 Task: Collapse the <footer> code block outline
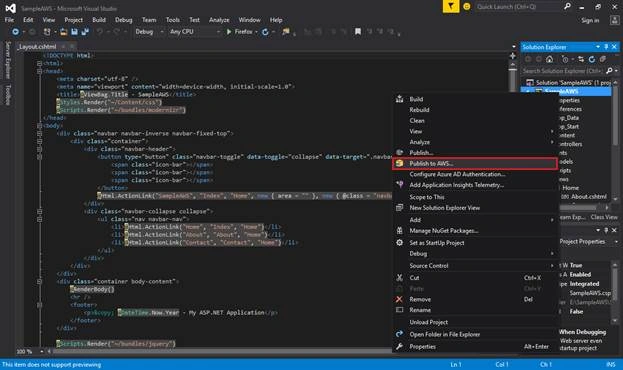tap(39, 305)
